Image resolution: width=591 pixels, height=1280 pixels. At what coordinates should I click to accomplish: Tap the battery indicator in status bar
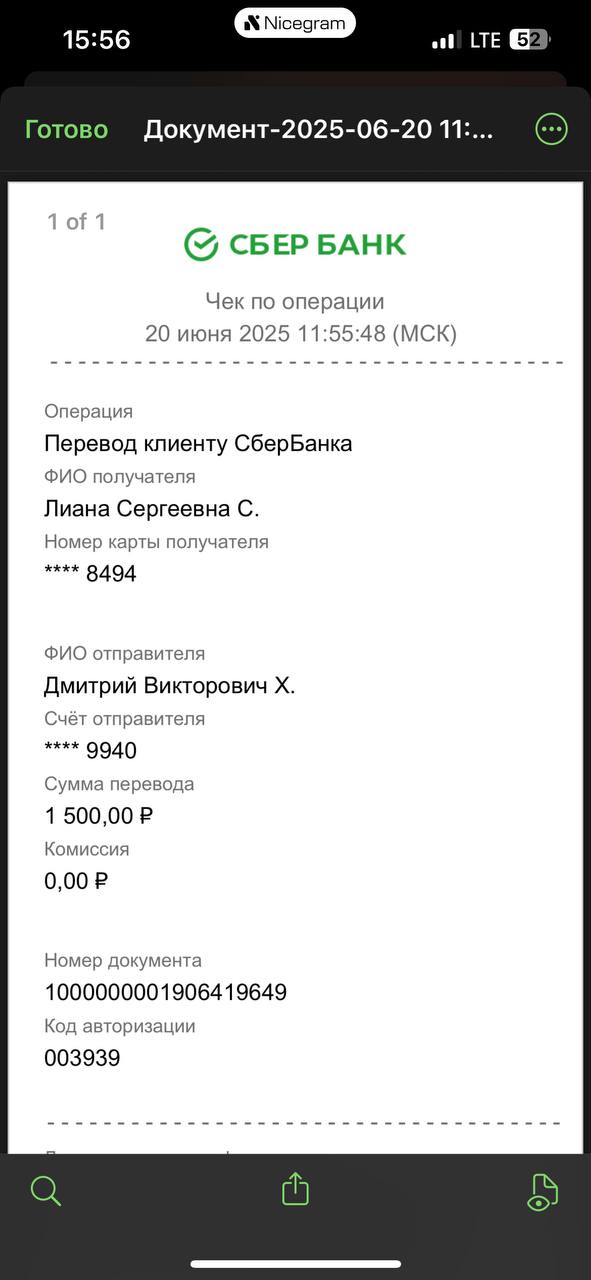point(529,40)
